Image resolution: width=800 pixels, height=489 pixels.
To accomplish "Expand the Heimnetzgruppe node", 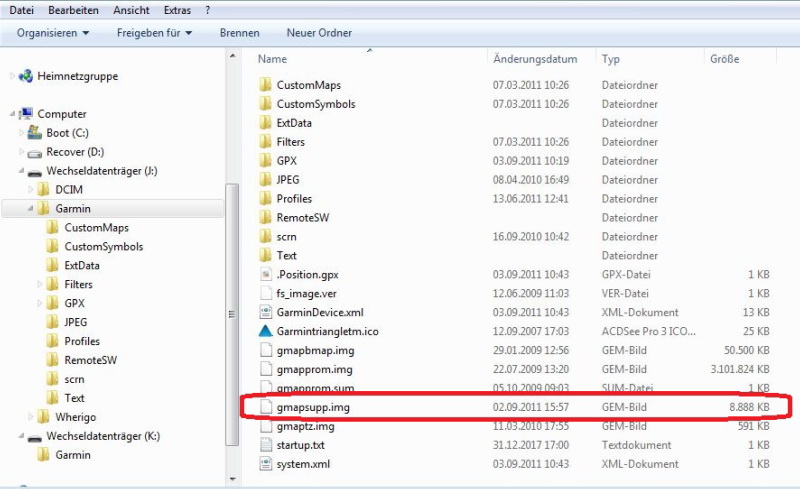I will point(12,77).
